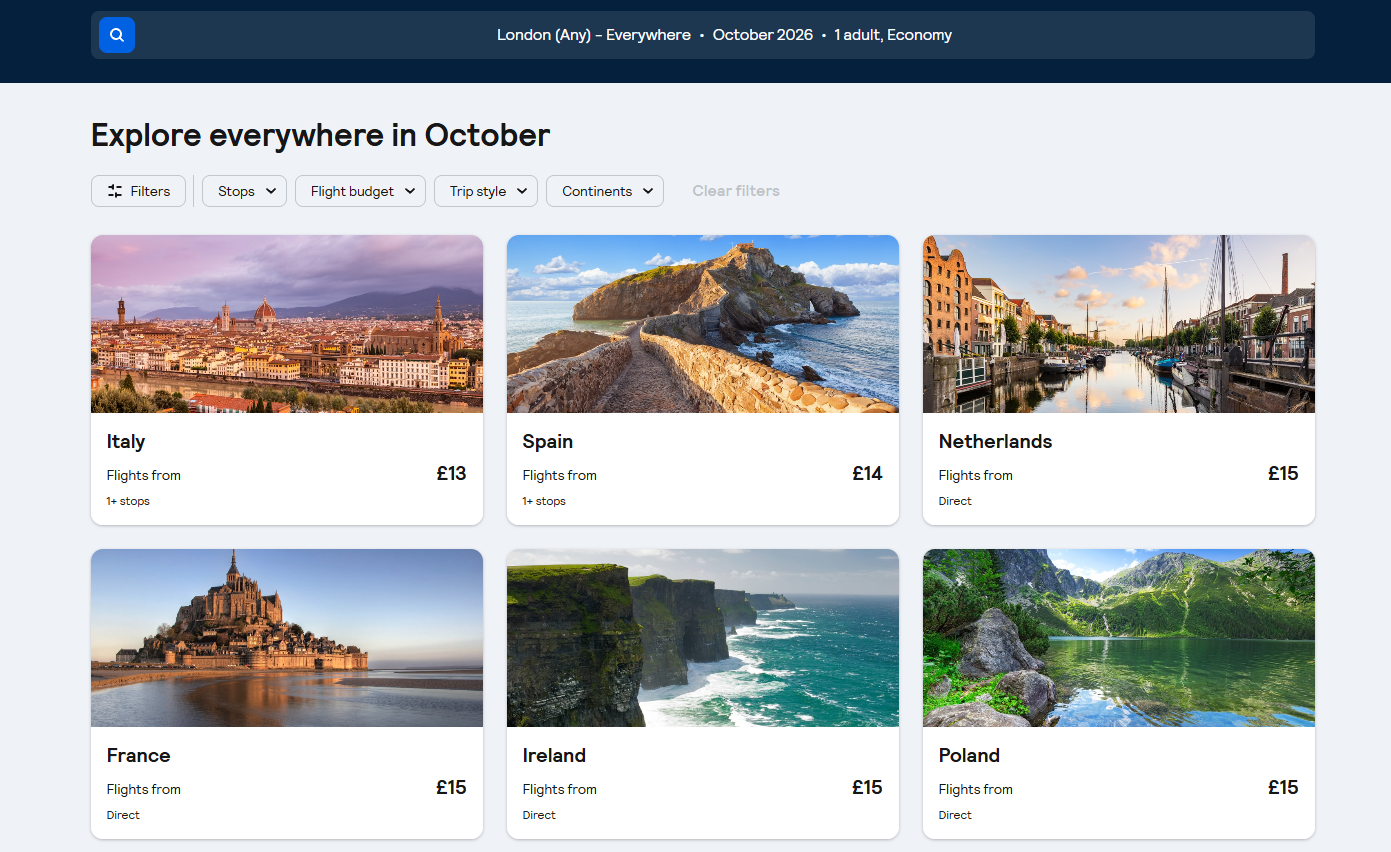Select the Italy destination title
Viewport: 1391px width, 852px height.
click(x=126, y=441)
